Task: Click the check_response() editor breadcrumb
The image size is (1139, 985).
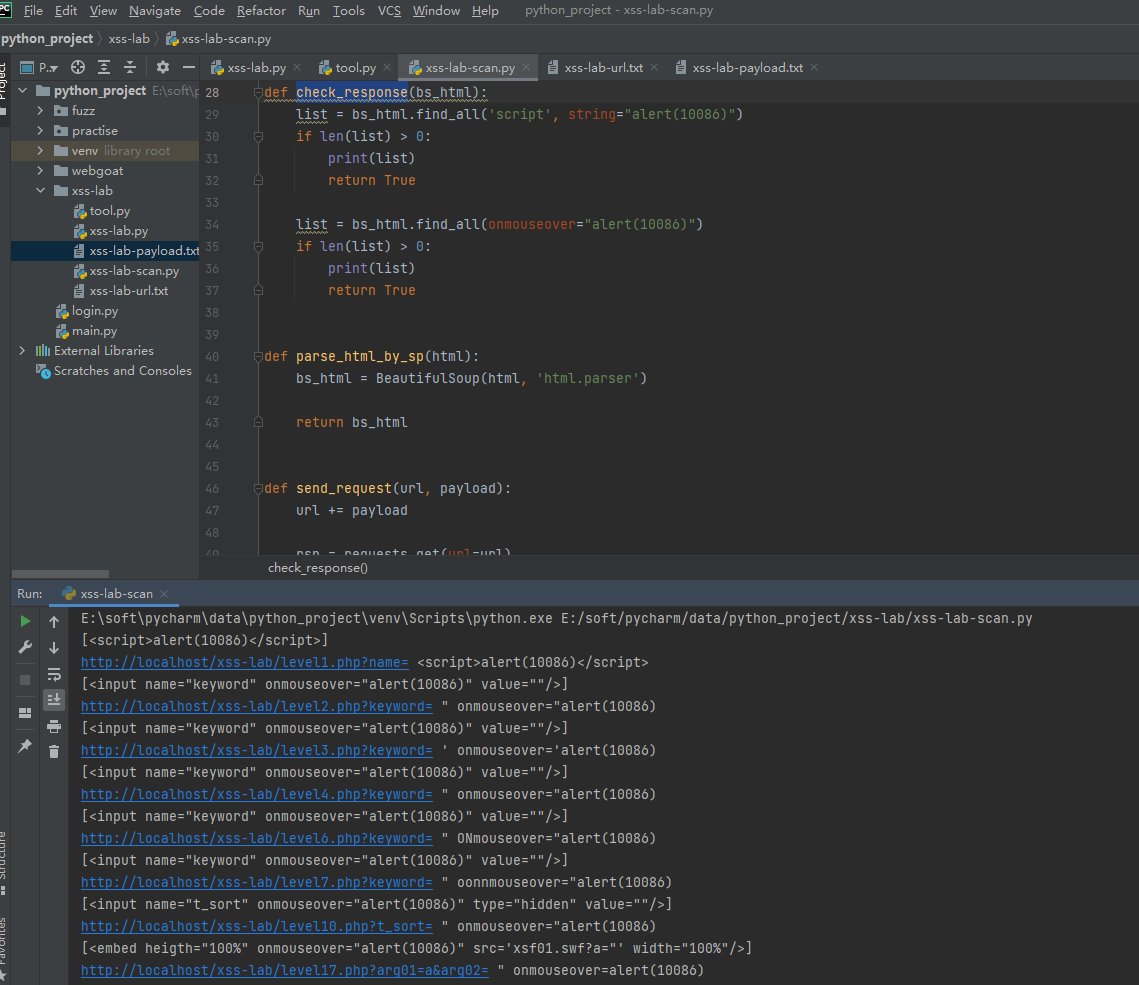Action: point(317,568)
